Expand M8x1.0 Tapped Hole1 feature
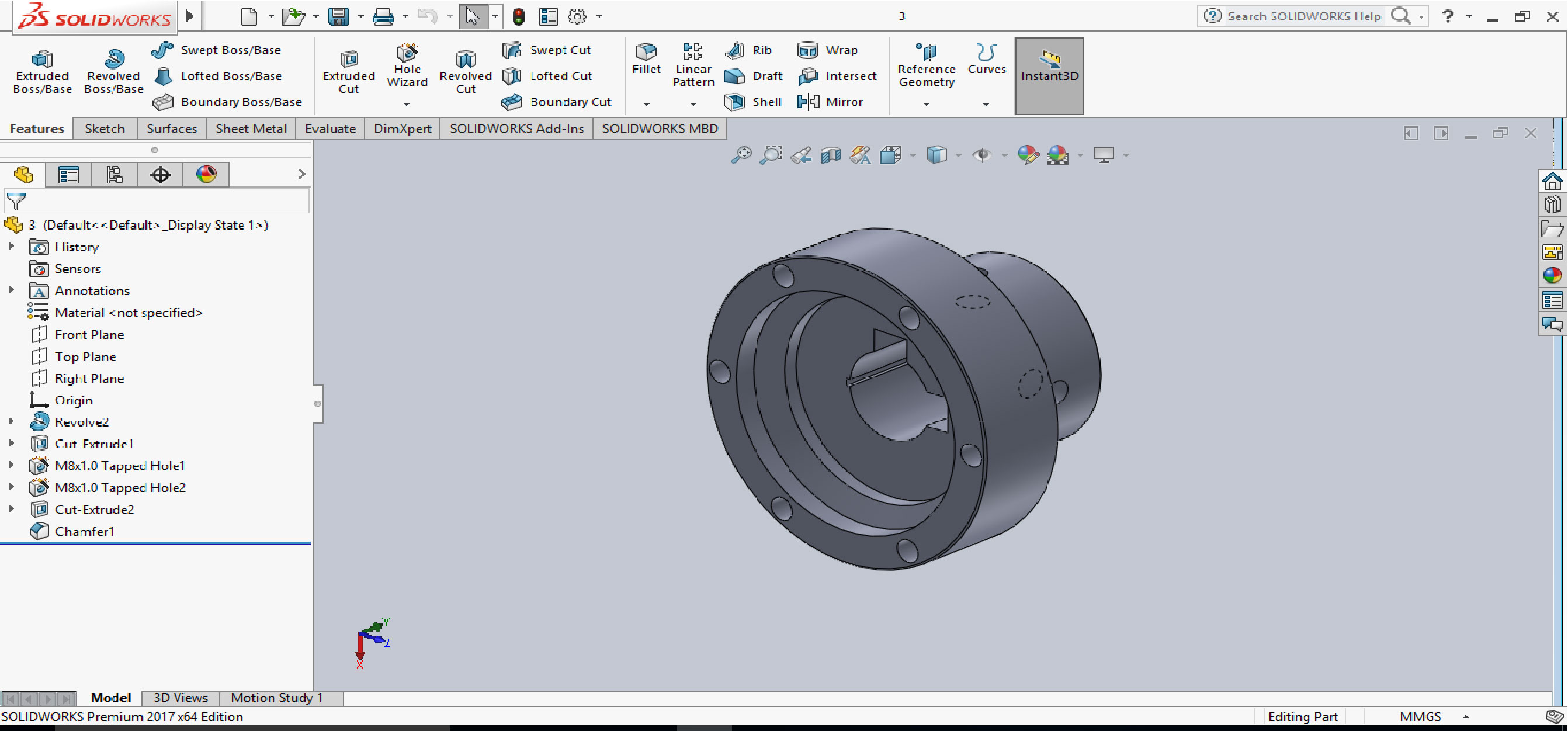The width and height of the screenshot is (1568, 731). pos(12,465)
